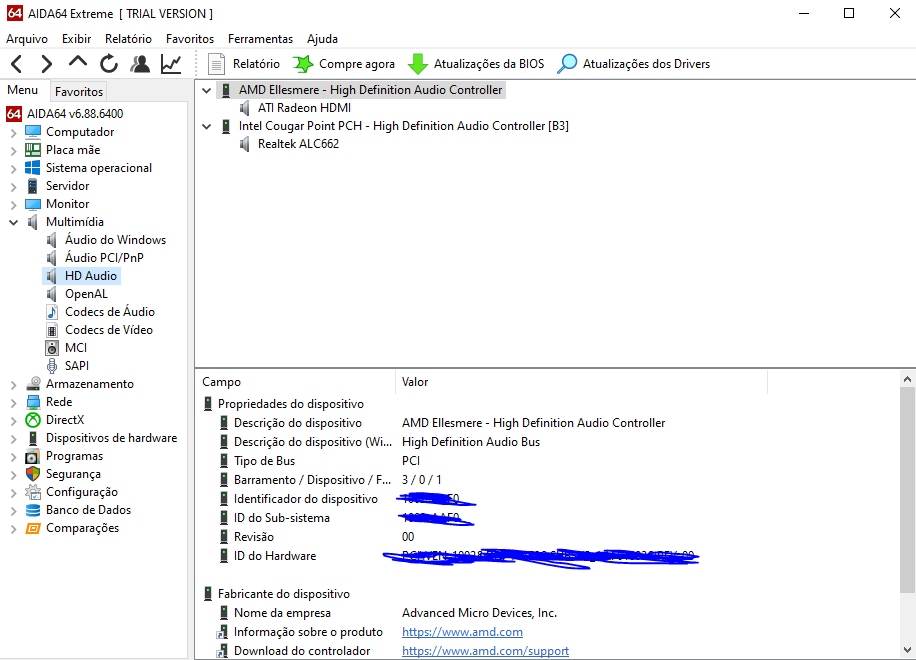
Task: Open the Exibir menu
Action: [x=77, y=39]
